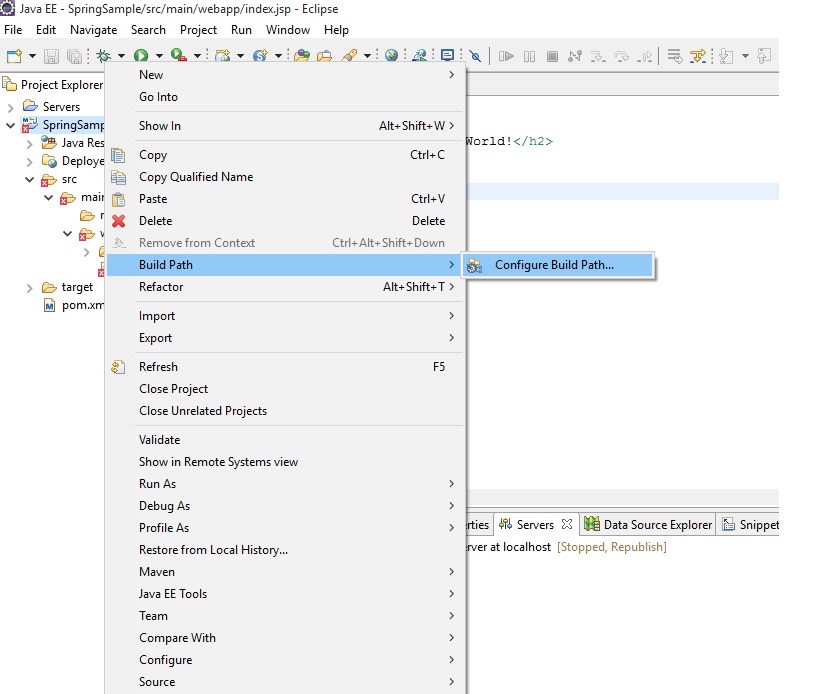Expand the Java Resources tree node
This screenshot has width=819, height=694.
point(30,144)
